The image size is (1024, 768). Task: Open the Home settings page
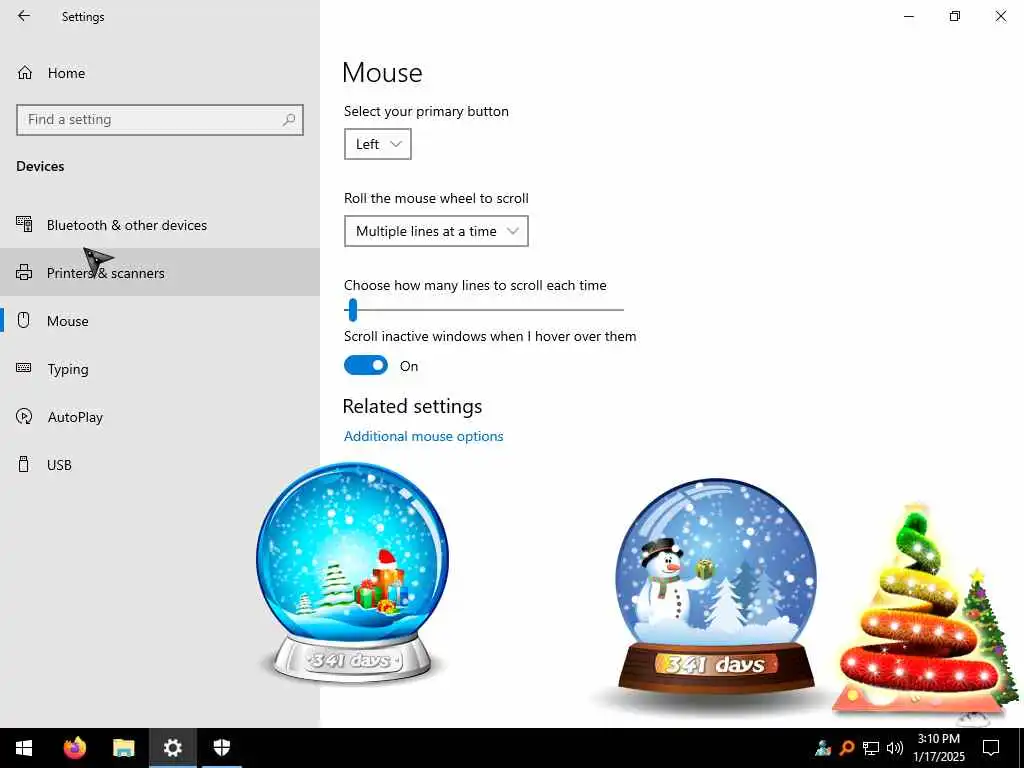tap(160, 73)
